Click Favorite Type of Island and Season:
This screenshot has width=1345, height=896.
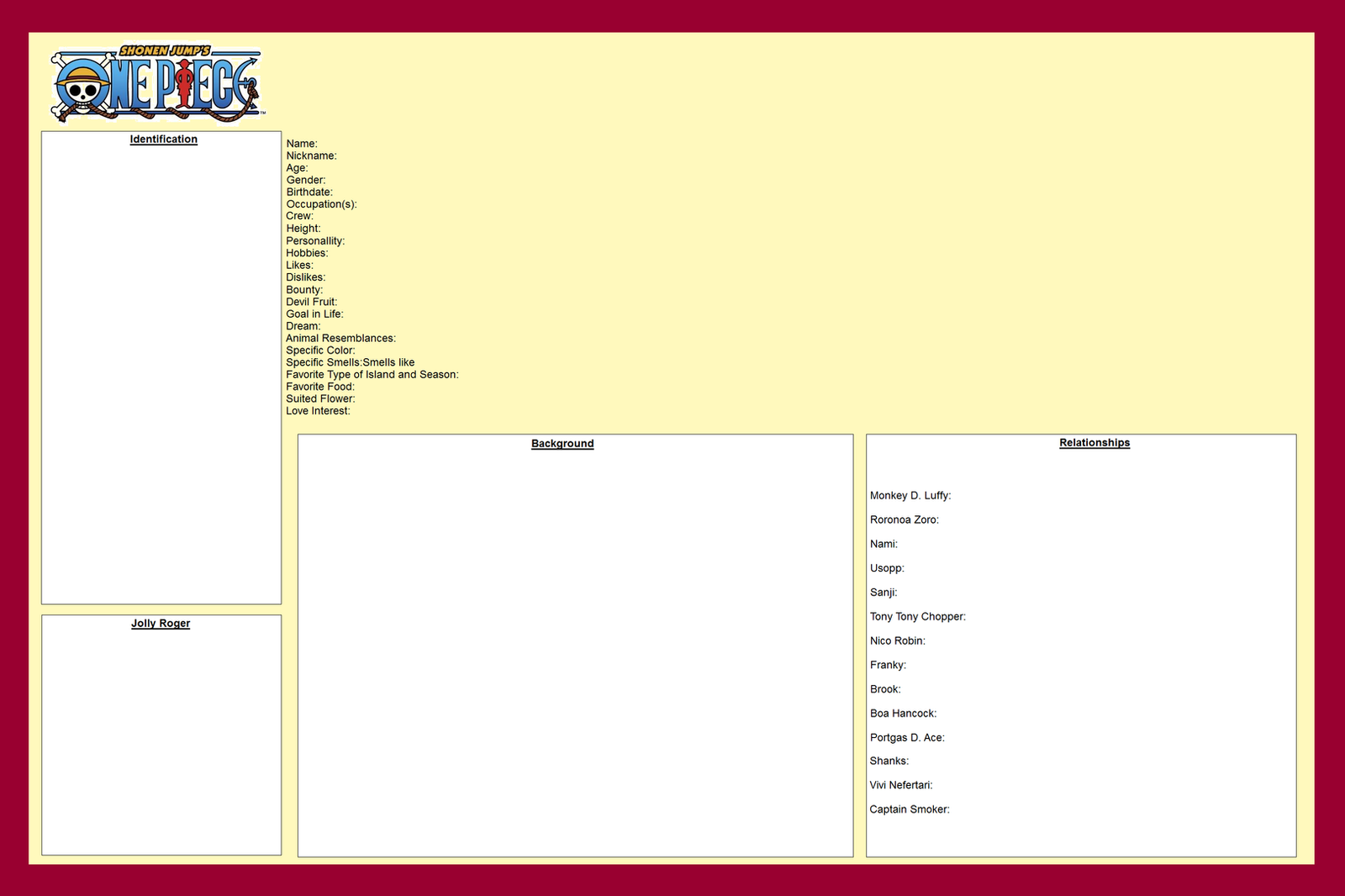point(372,375)
